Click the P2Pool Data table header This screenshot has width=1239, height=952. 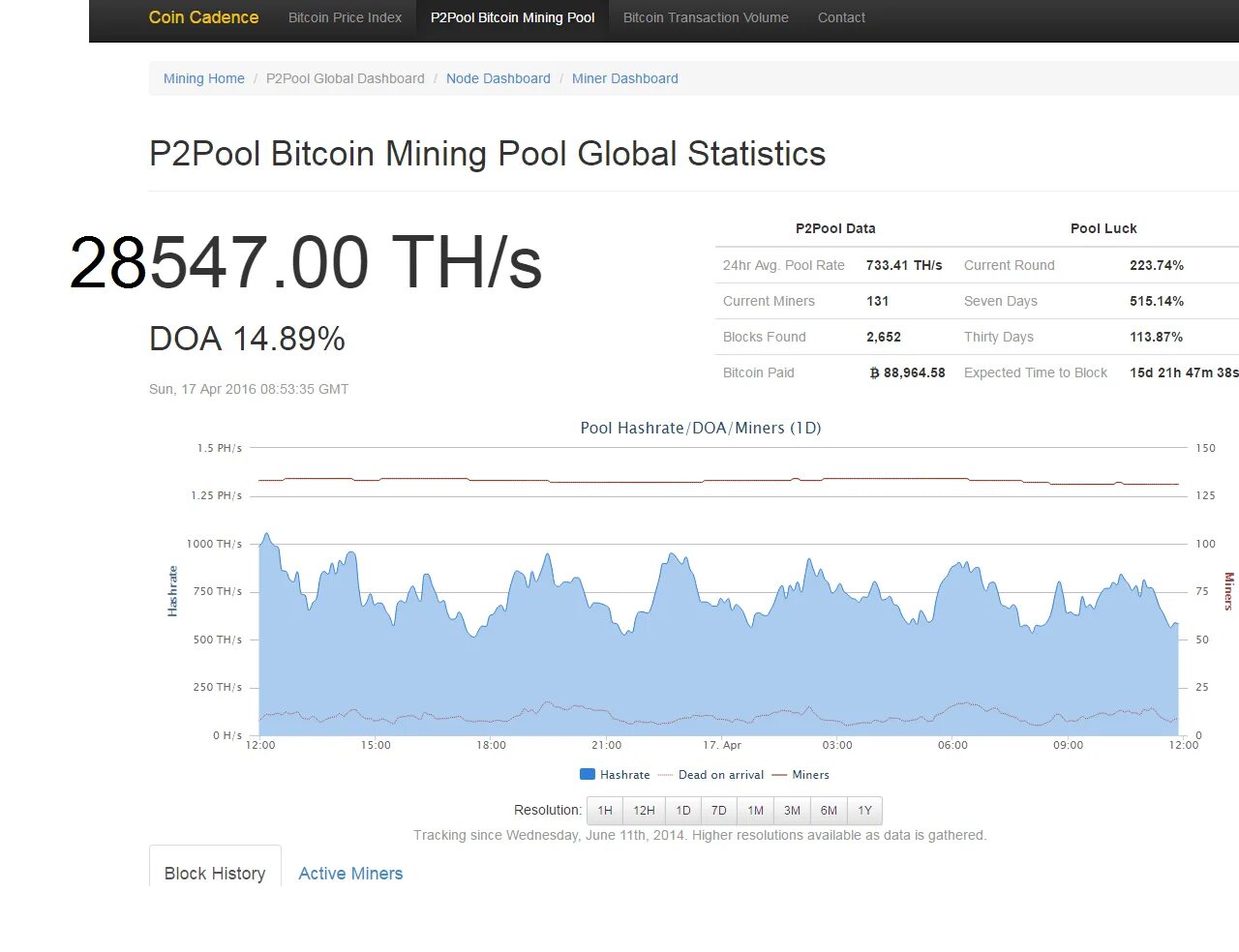(x=835, y=228)
